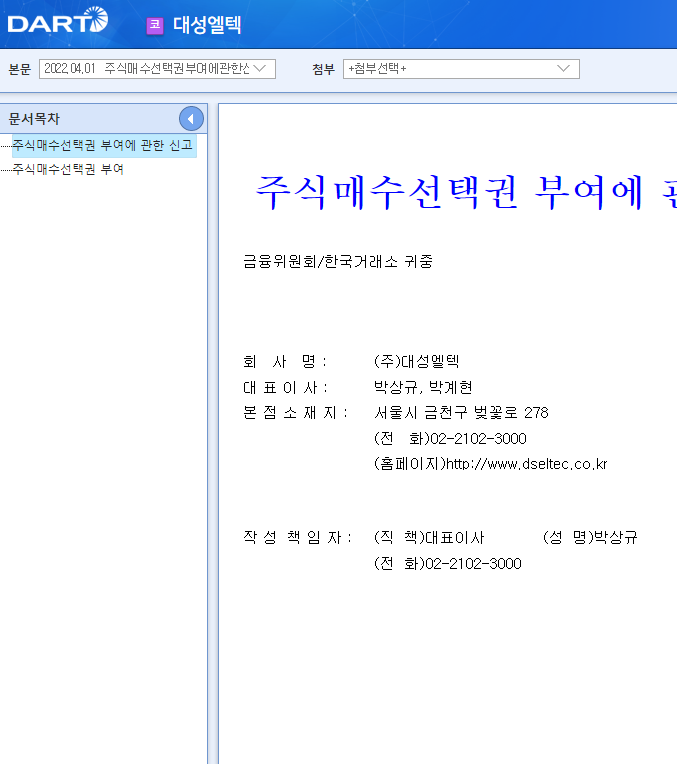Open the 첨부선택 attachment dropdown

[461, 69]
